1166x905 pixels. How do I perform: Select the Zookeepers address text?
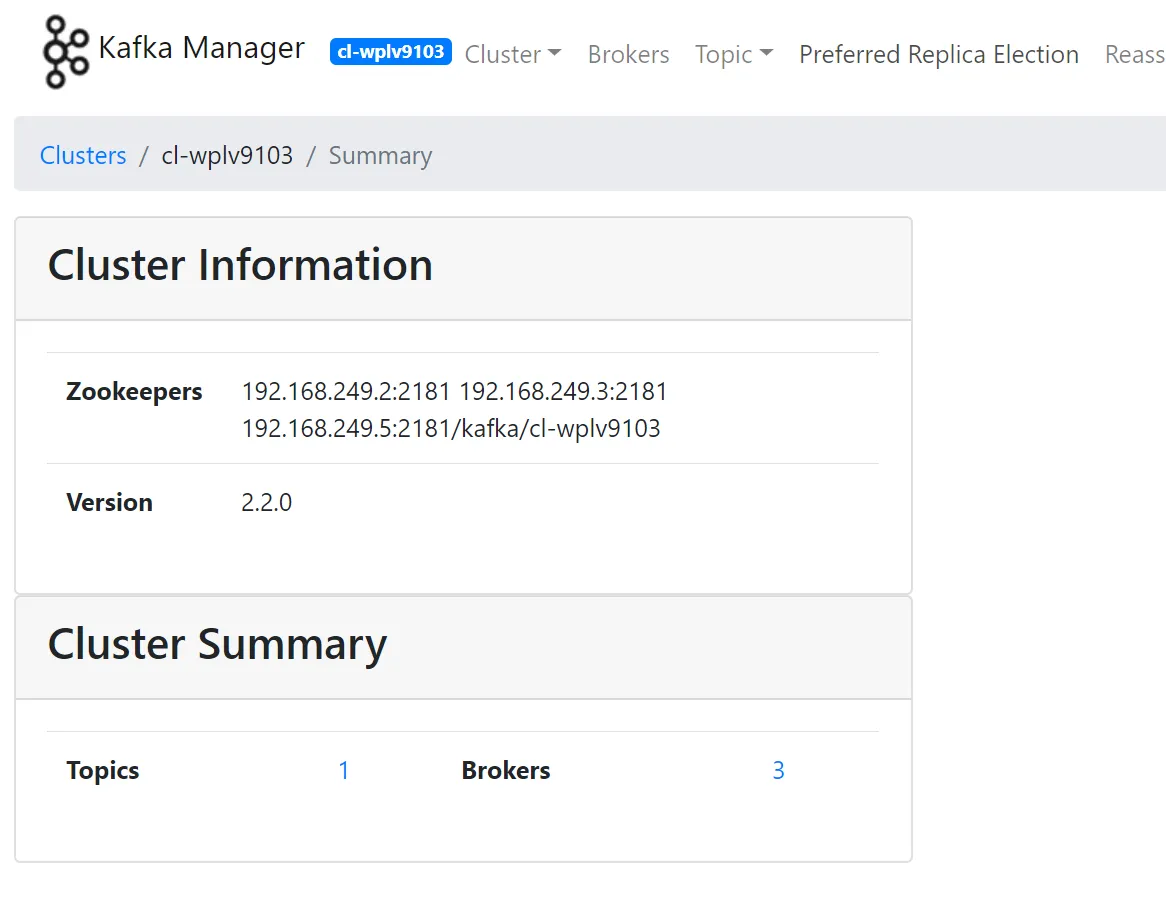[454, 391]
